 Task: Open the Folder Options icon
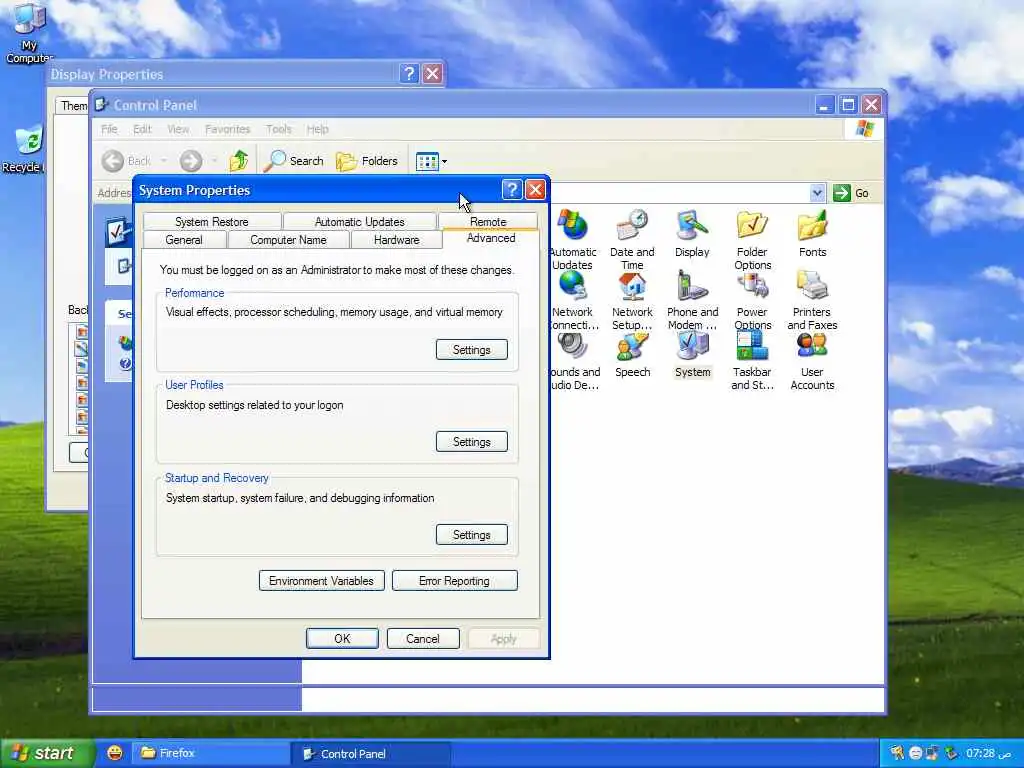(x=752, y=239)
